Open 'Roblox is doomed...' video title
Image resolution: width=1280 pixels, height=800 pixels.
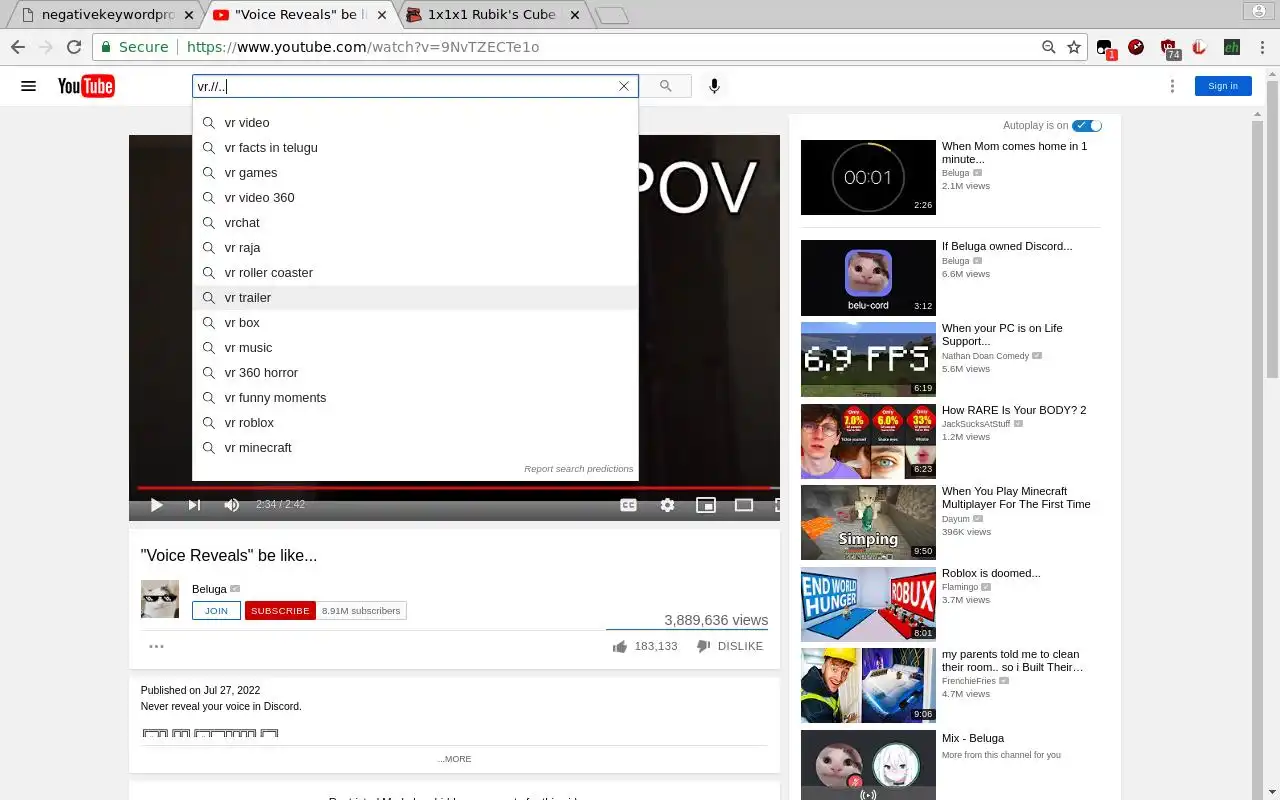point(991,573)
